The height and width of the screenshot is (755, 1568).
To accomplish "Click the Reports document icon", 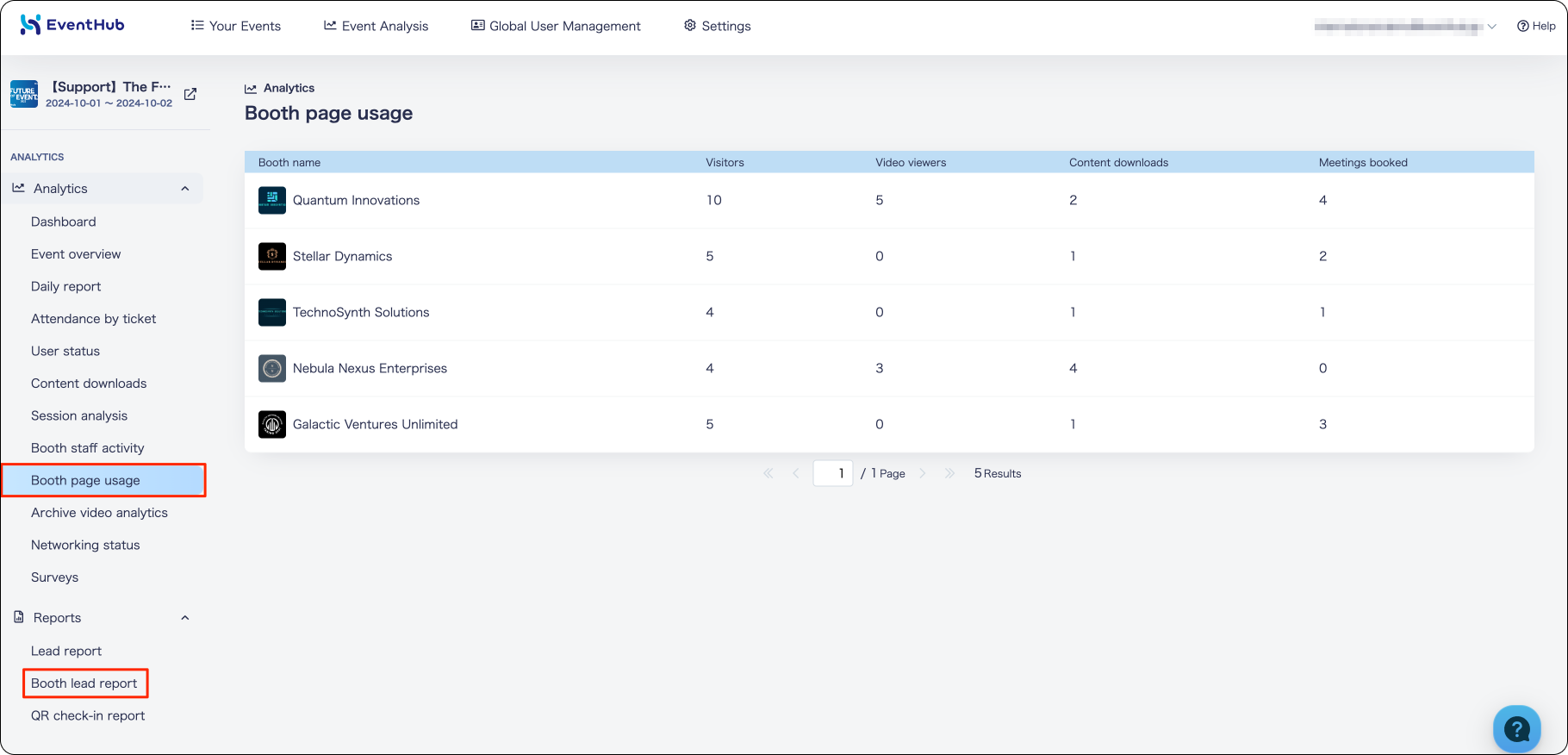I will point(19,617).
